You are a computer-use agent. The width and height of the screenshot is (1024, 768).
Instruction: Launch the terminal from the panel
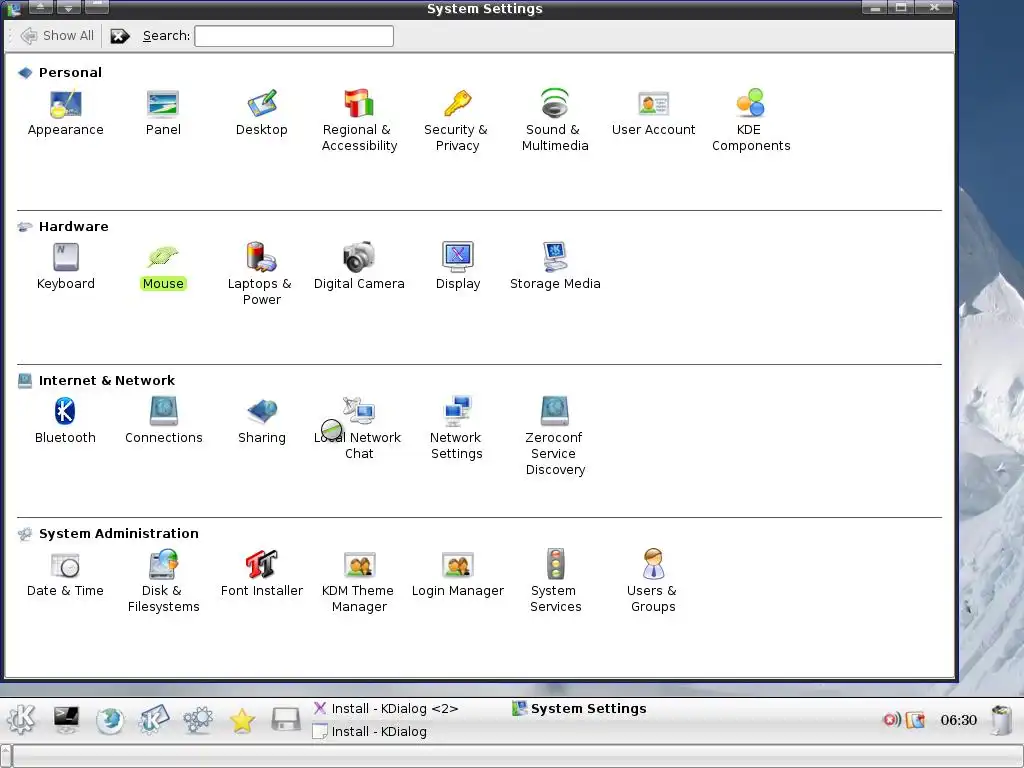point(66,720)
